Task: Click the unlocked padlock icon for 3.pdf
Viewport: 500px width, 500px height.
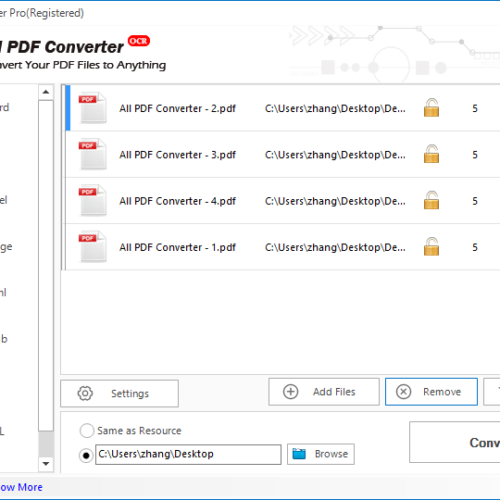Action: point(431,154)
